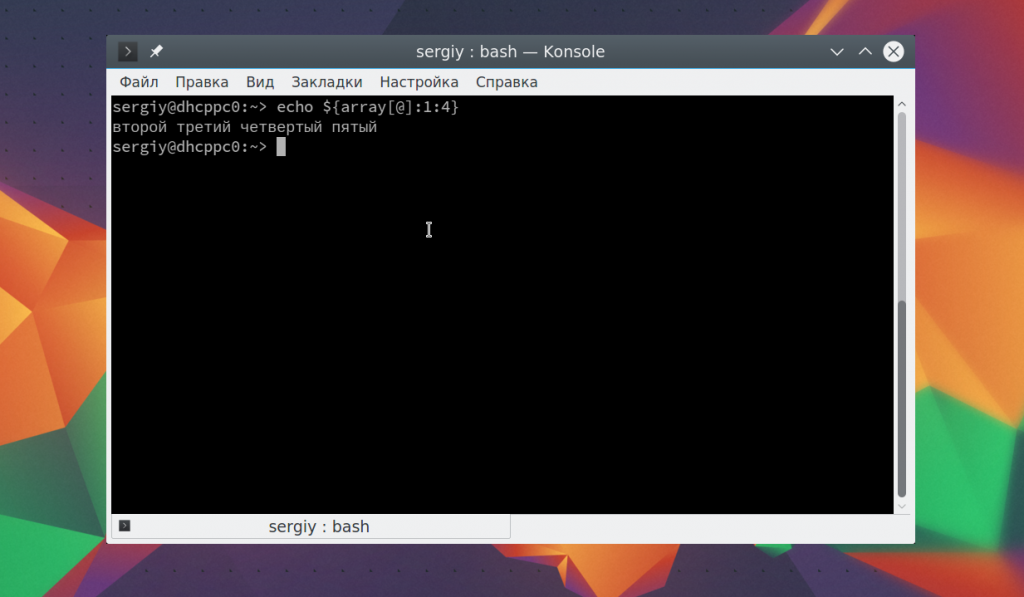Viewport: 1024px width, 597px height.
Task: Click the echo ${array[@]:1:4} command text
Action: click(x=368, y=107)
